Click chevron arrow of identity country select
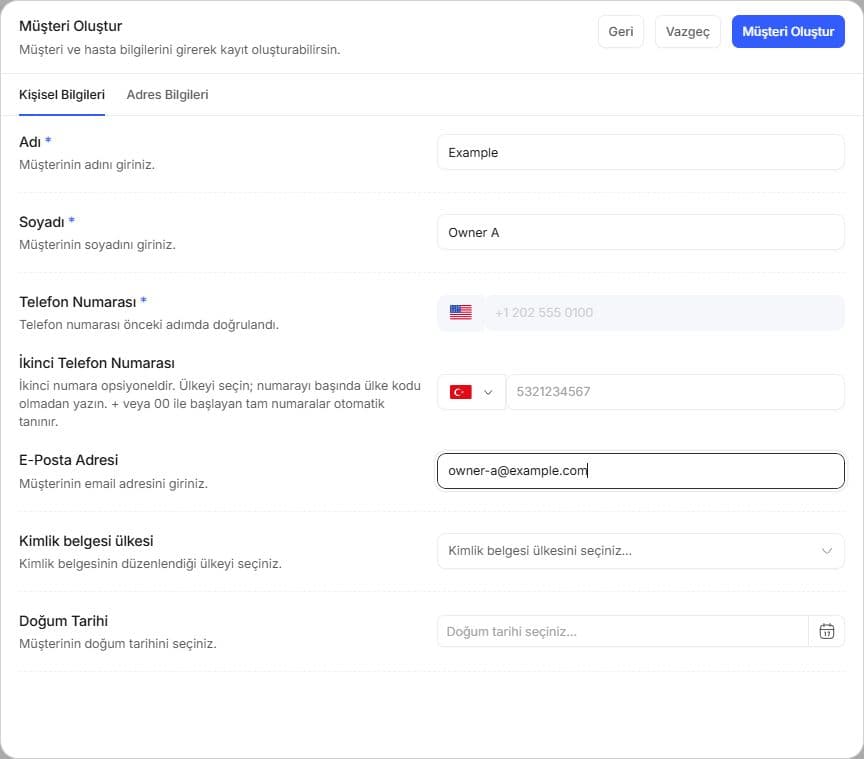Screen dimensions: 864x759 click(827, 551)
